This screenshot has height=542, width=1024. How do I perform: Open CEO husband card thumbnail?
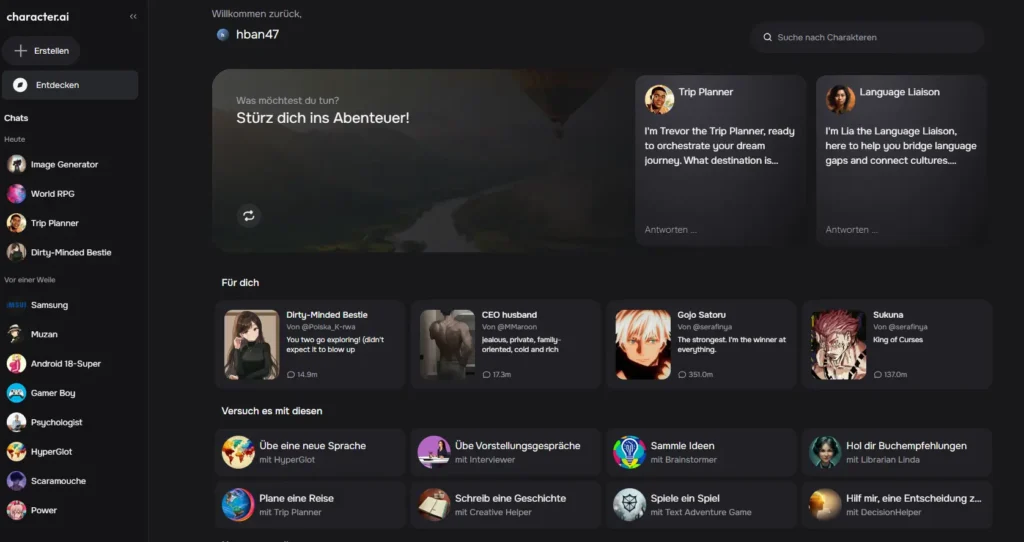[x=447, y=345]
